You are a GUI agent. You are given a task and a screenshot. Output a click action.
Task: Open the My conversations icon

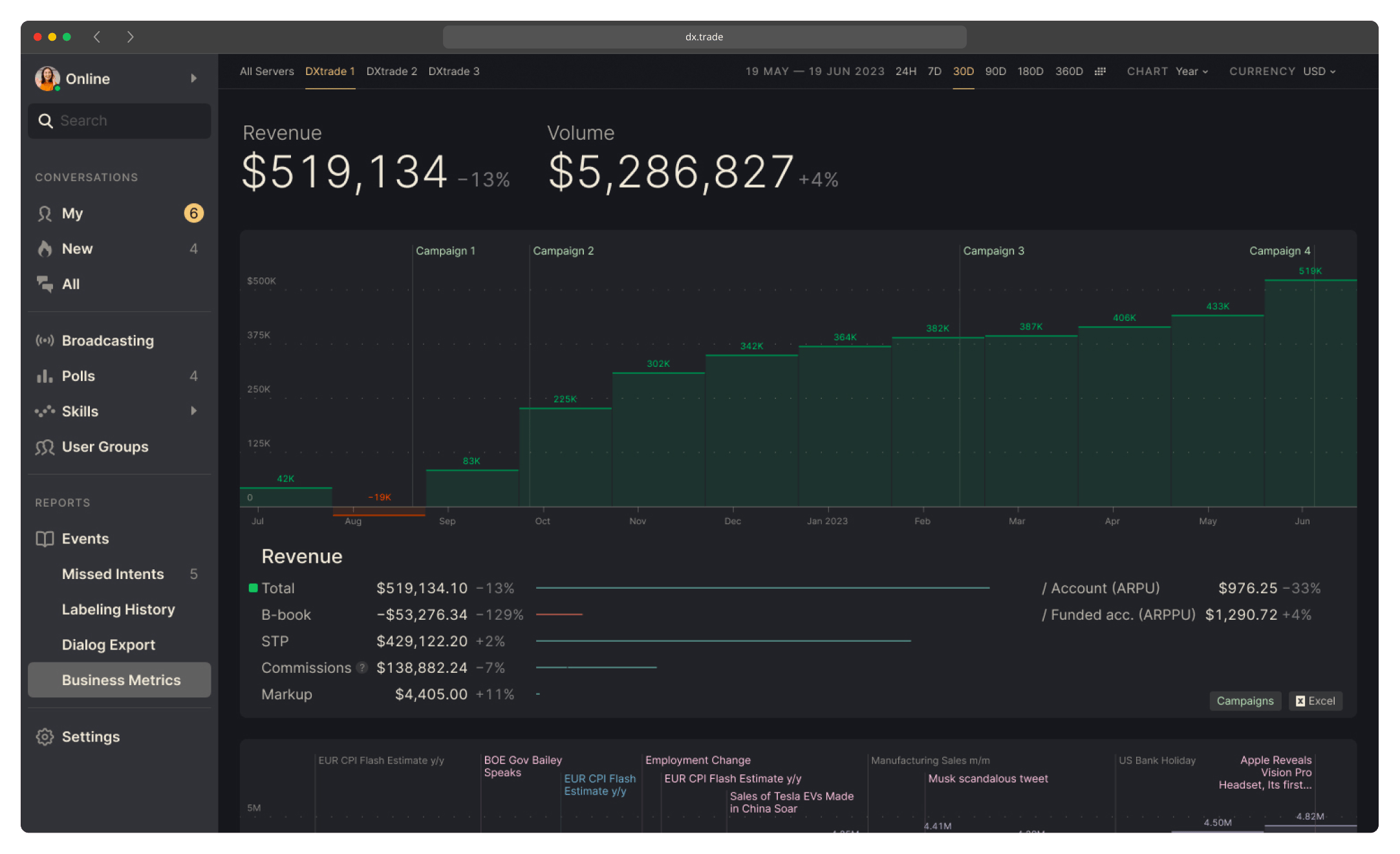pos(45,213)
